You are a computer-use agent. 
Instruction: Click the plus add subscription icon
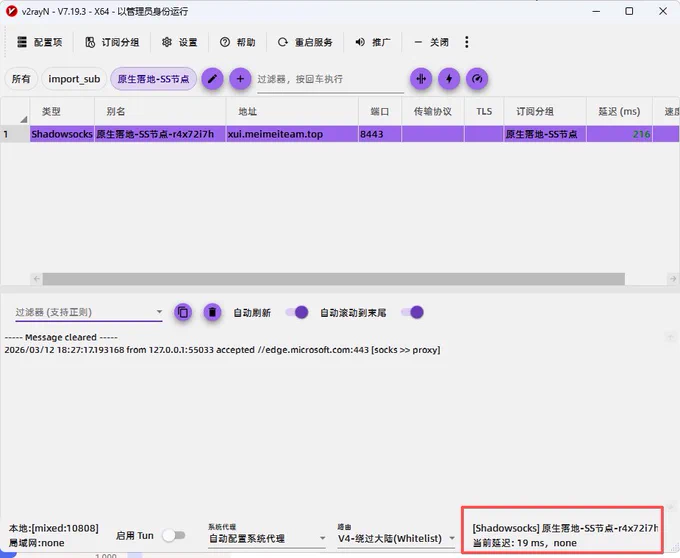[240, 79]
